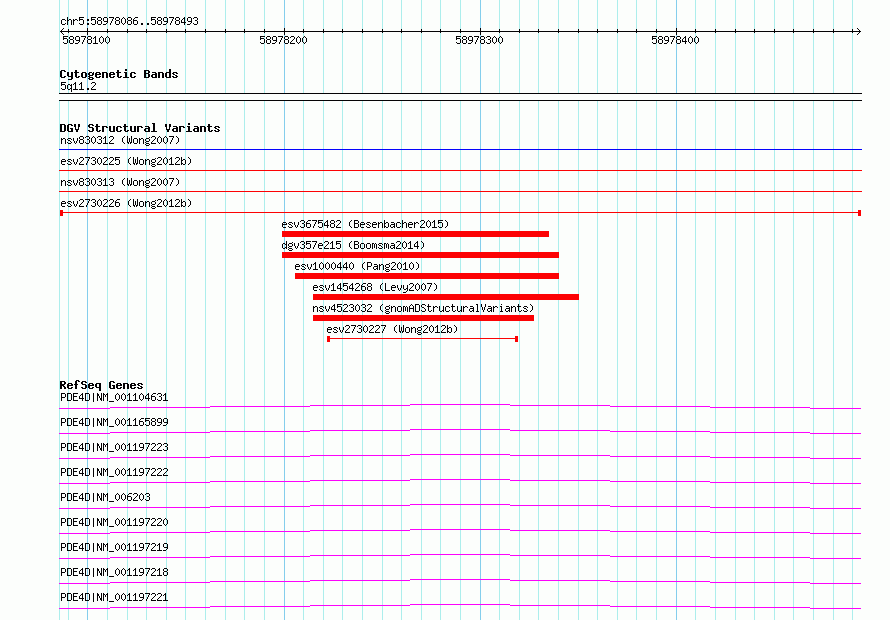Open esv3675482 (Besenbacher2015) label
Viewport: 890px width, 620px height.
(365, 224)
